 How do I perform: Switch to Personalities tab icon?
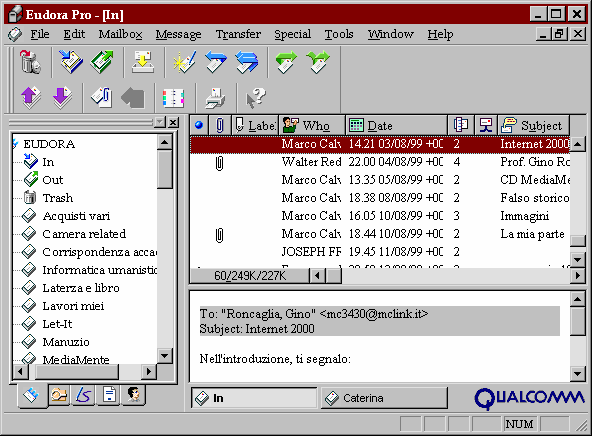tap(133, 395)
